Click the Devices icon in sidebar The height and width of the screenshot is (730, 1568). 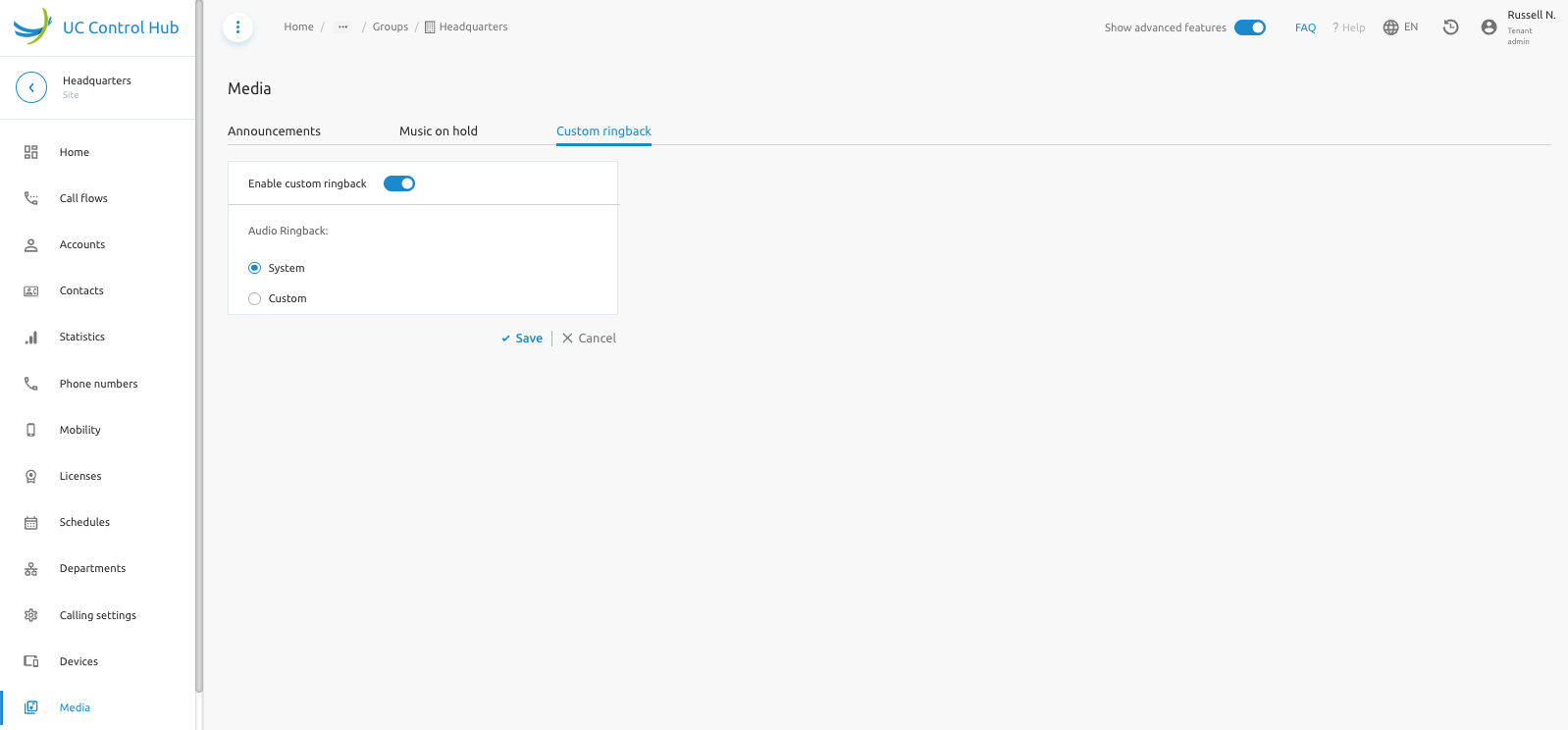pyautogui.click(x=31, y=661)
